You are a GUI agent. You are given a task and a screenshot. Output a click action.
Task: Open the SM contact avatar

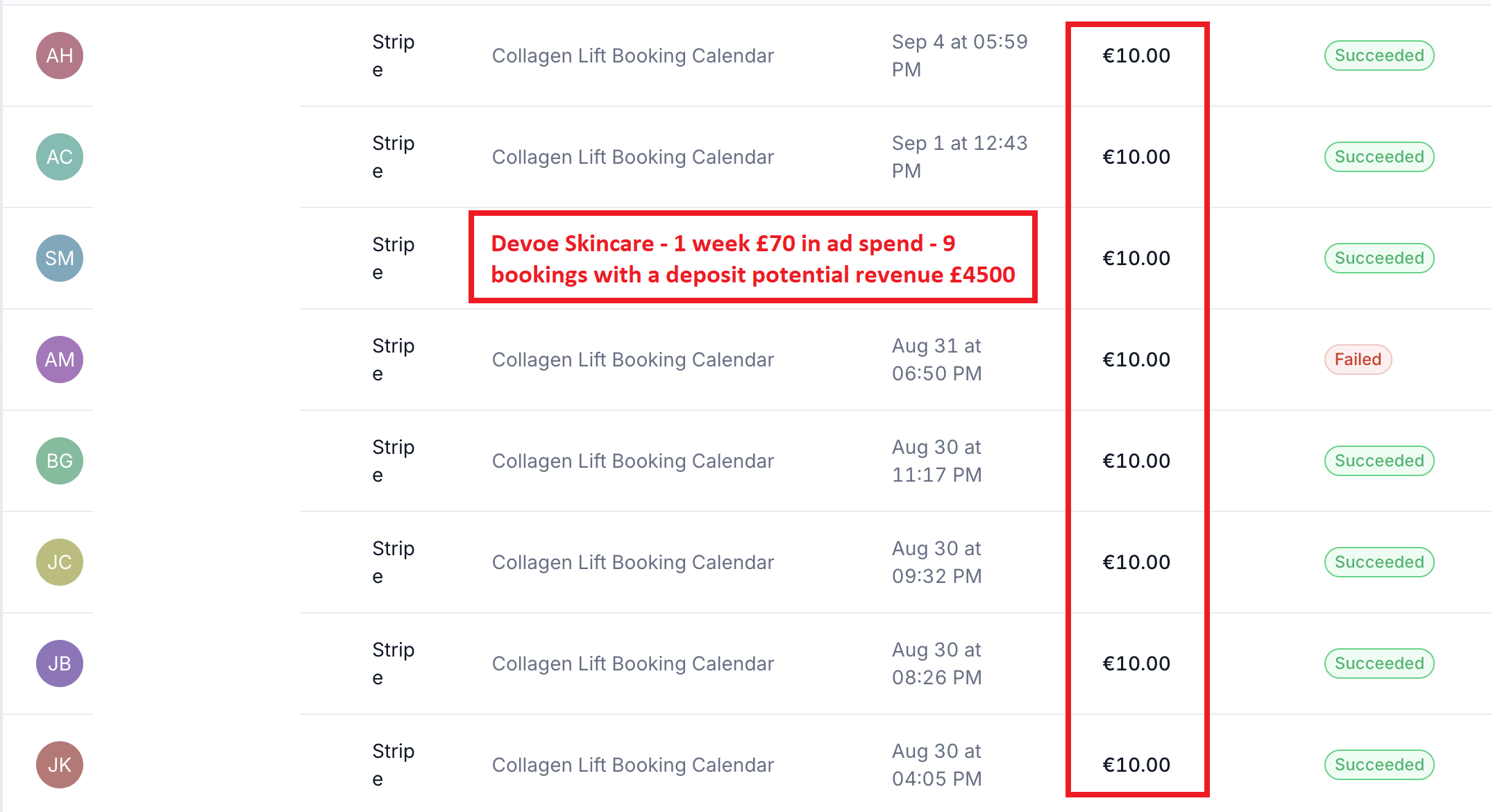point(60,258)
